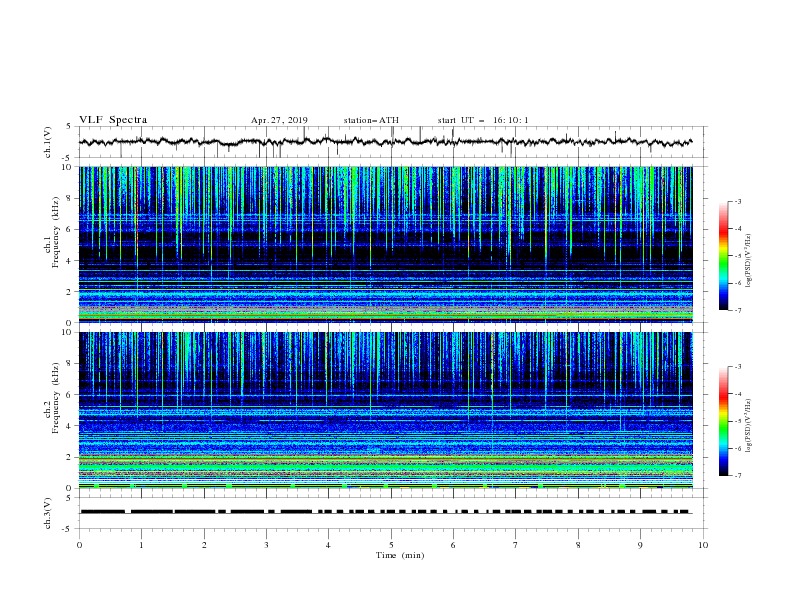Select the "start UT = 16:10:1" header text
The image size is (792, 612).
483,120
